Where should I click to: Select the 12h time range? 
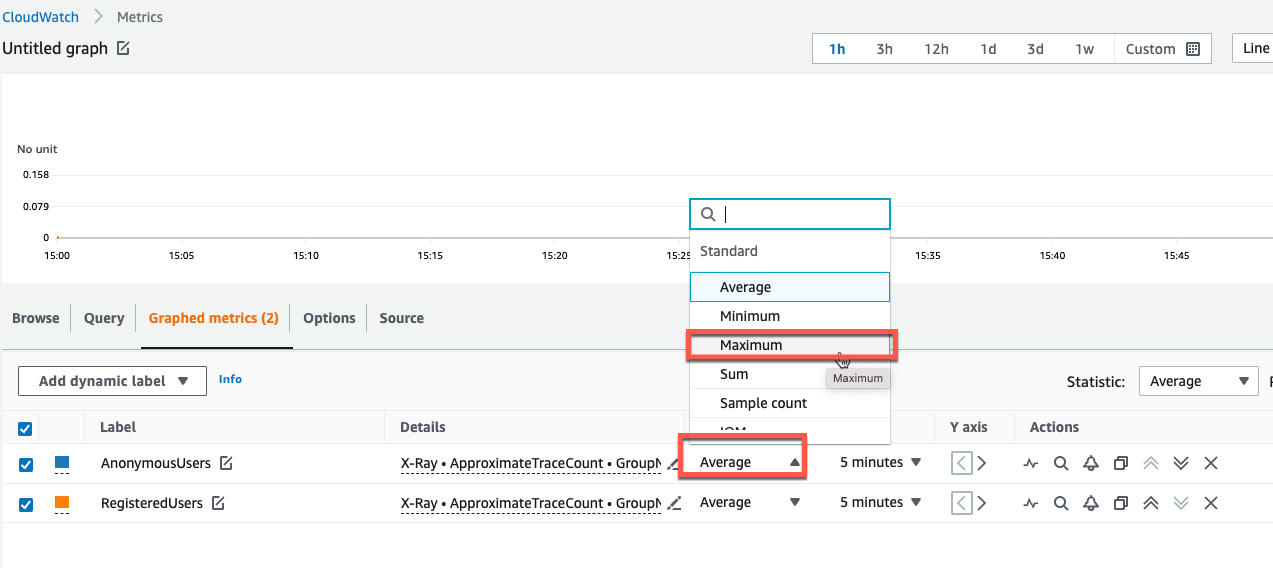(936, 49)
